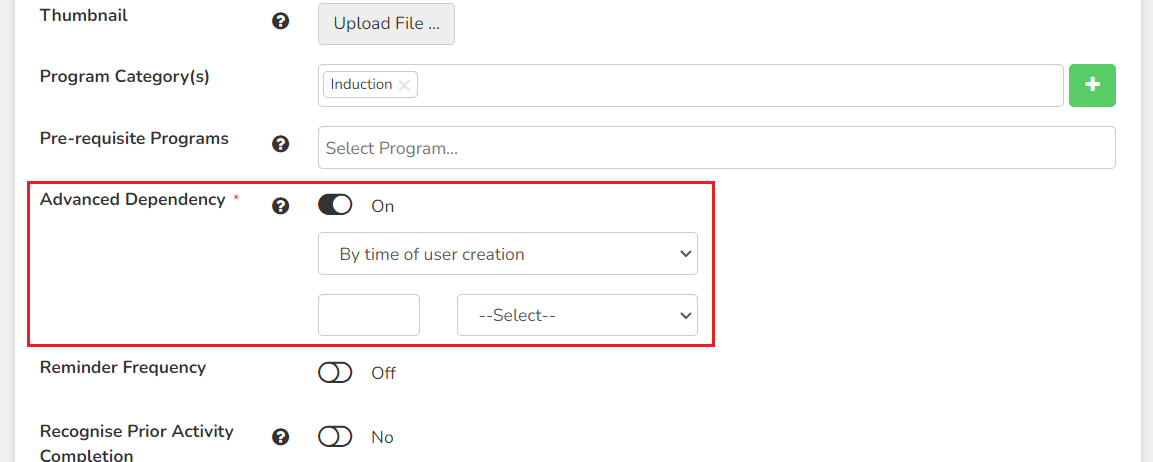
Task: Remove the Induction category tag
Action: point(404,85)
